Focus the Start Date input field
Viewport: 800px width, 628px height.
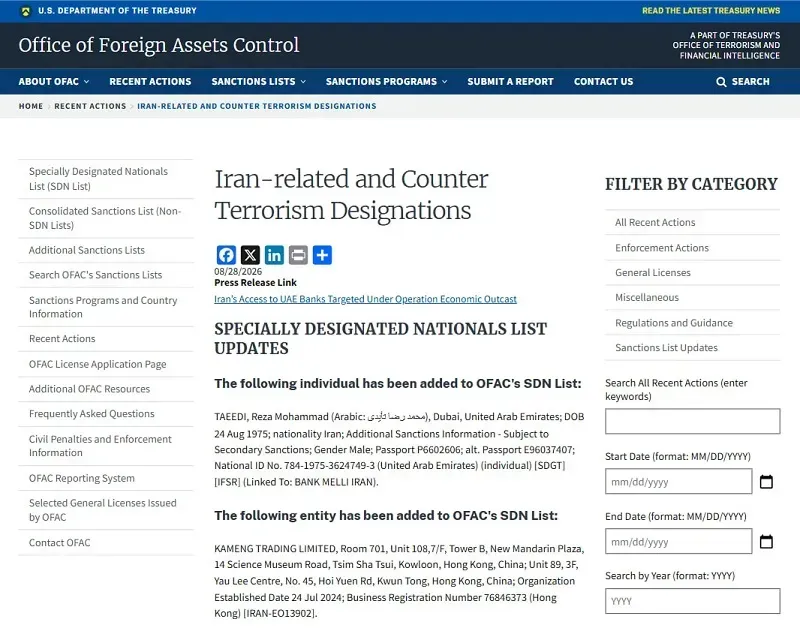[x=679, y=482]
